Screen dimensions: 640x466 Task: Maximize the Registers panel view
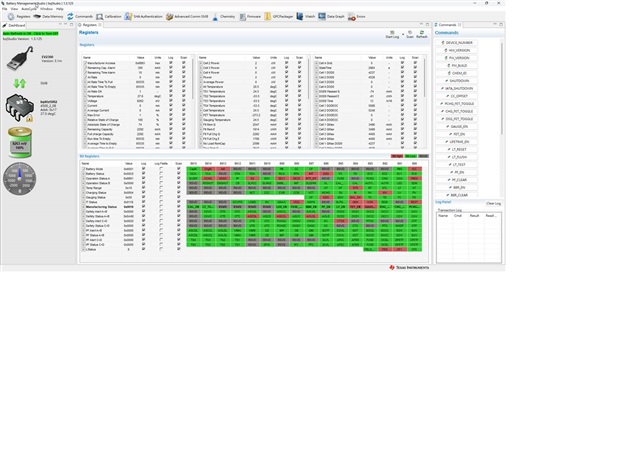click(427, 24)
